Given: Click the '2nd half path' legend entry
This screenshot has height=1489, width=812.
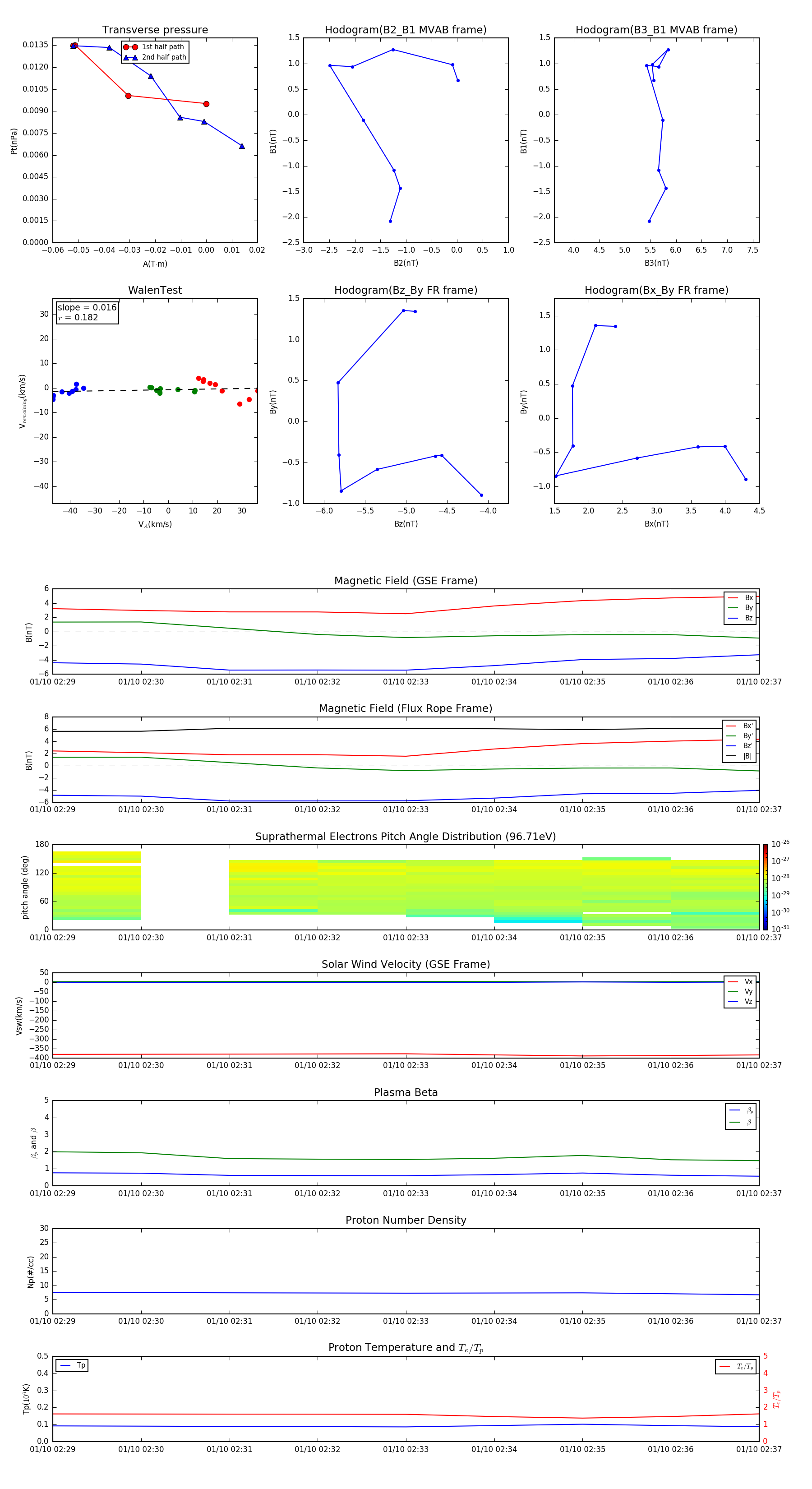Looking at the screenshot, I should 155,57.
